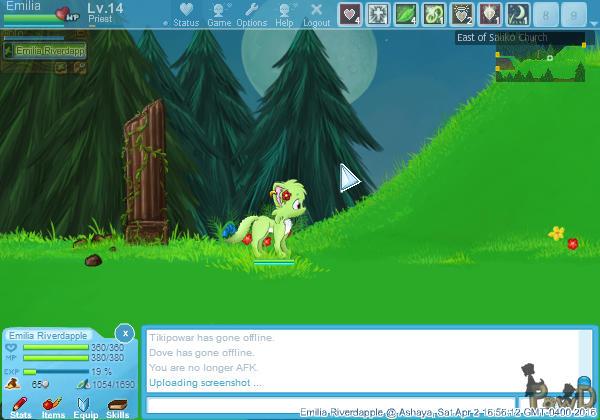Click the East of Church minimap
This screenshot has height=420, width=600.
[x=539, y=64]
